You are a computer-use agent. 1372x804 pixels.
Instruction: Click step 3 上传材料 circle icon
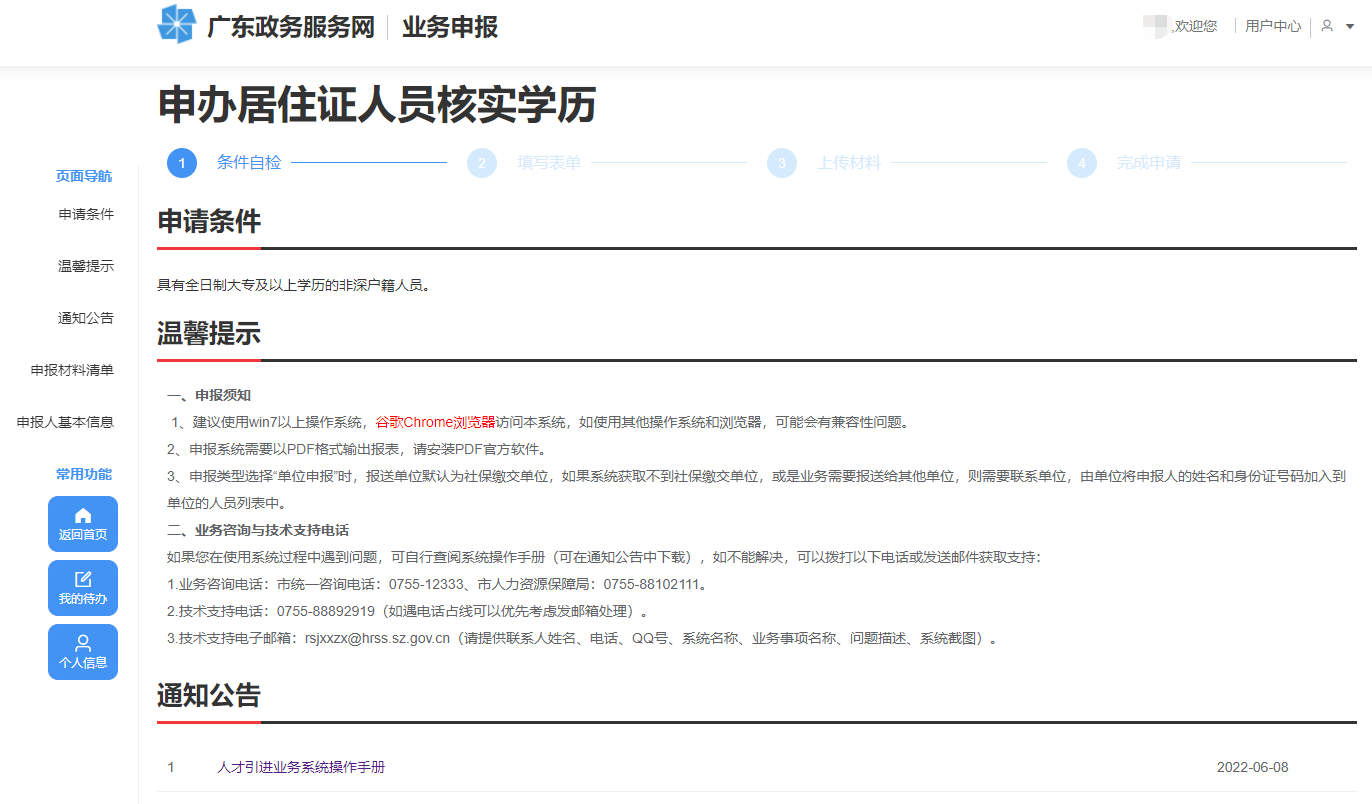[782, 162]
